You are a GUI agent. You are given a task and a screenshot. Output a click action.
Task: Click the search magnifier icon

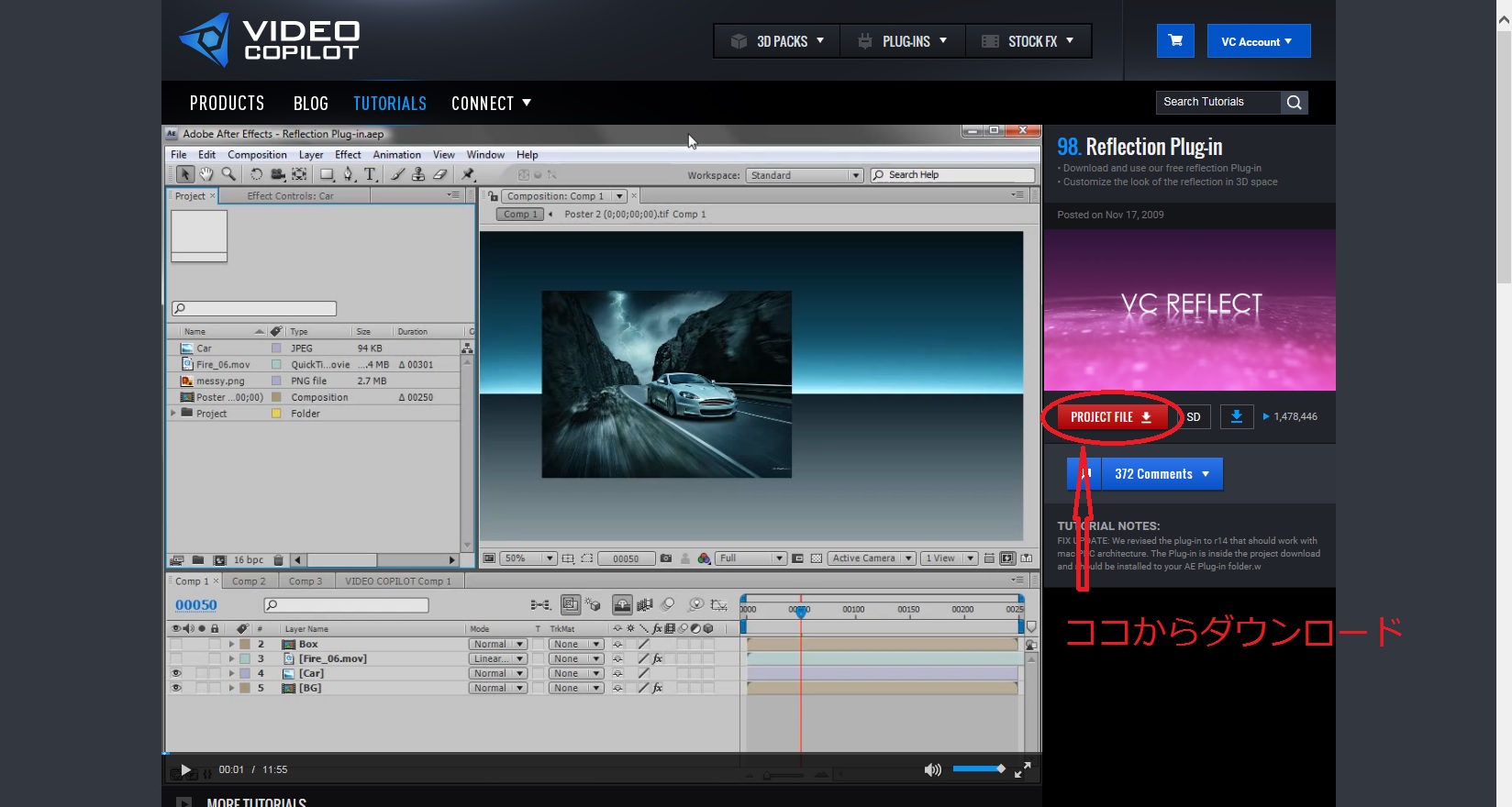point(1294,103)
